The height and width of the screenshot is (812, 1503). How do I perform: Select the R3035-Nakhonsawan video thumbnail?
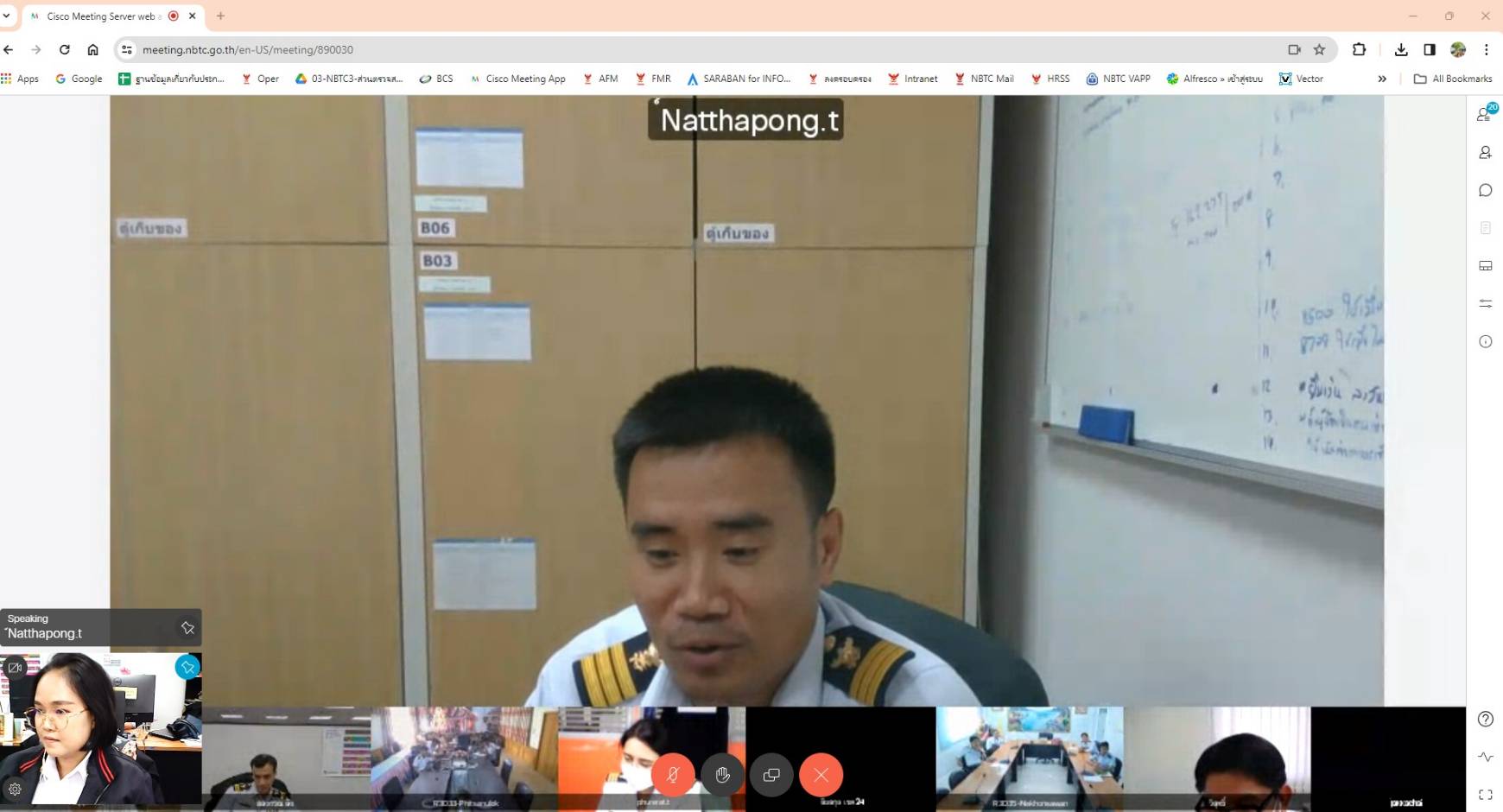click(x=1030, y=758)
